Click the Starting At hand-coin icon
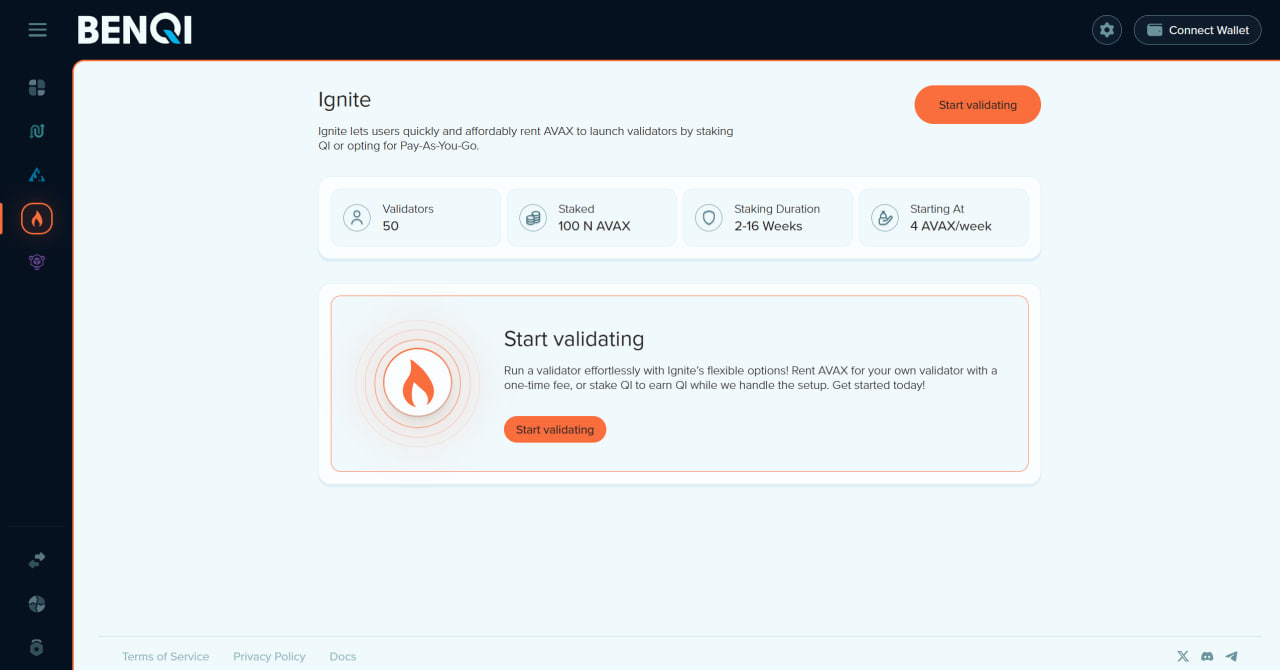 click(x=885, y=218)
